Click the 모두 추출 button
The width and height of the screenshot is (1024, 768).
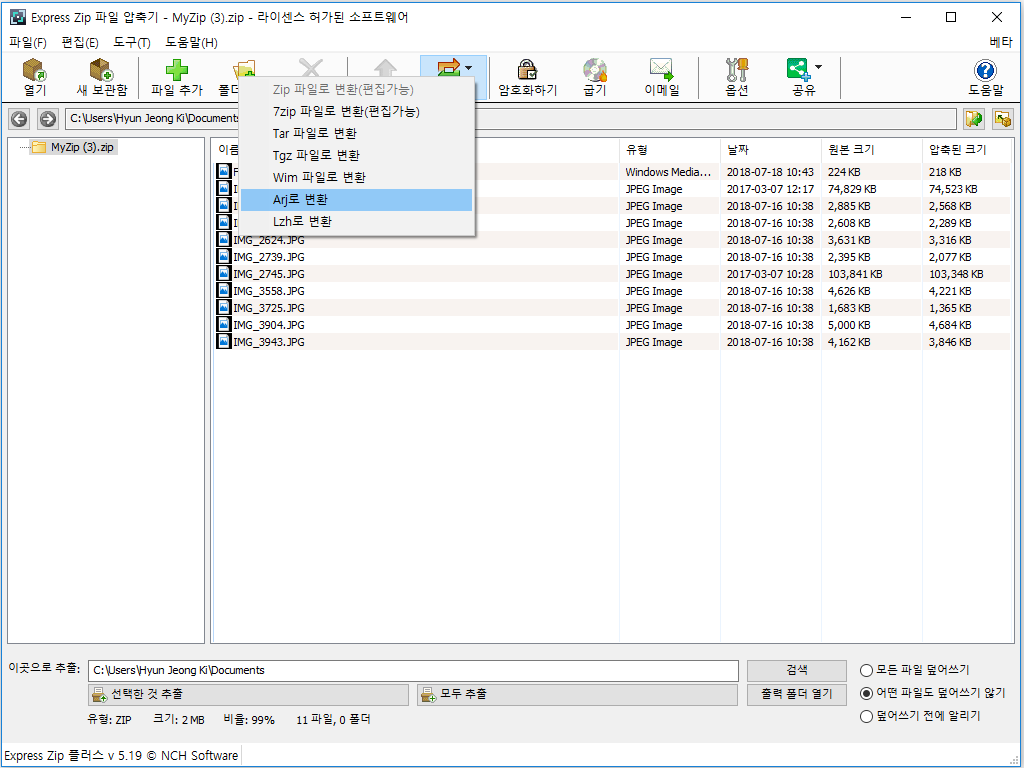point(577,694)
